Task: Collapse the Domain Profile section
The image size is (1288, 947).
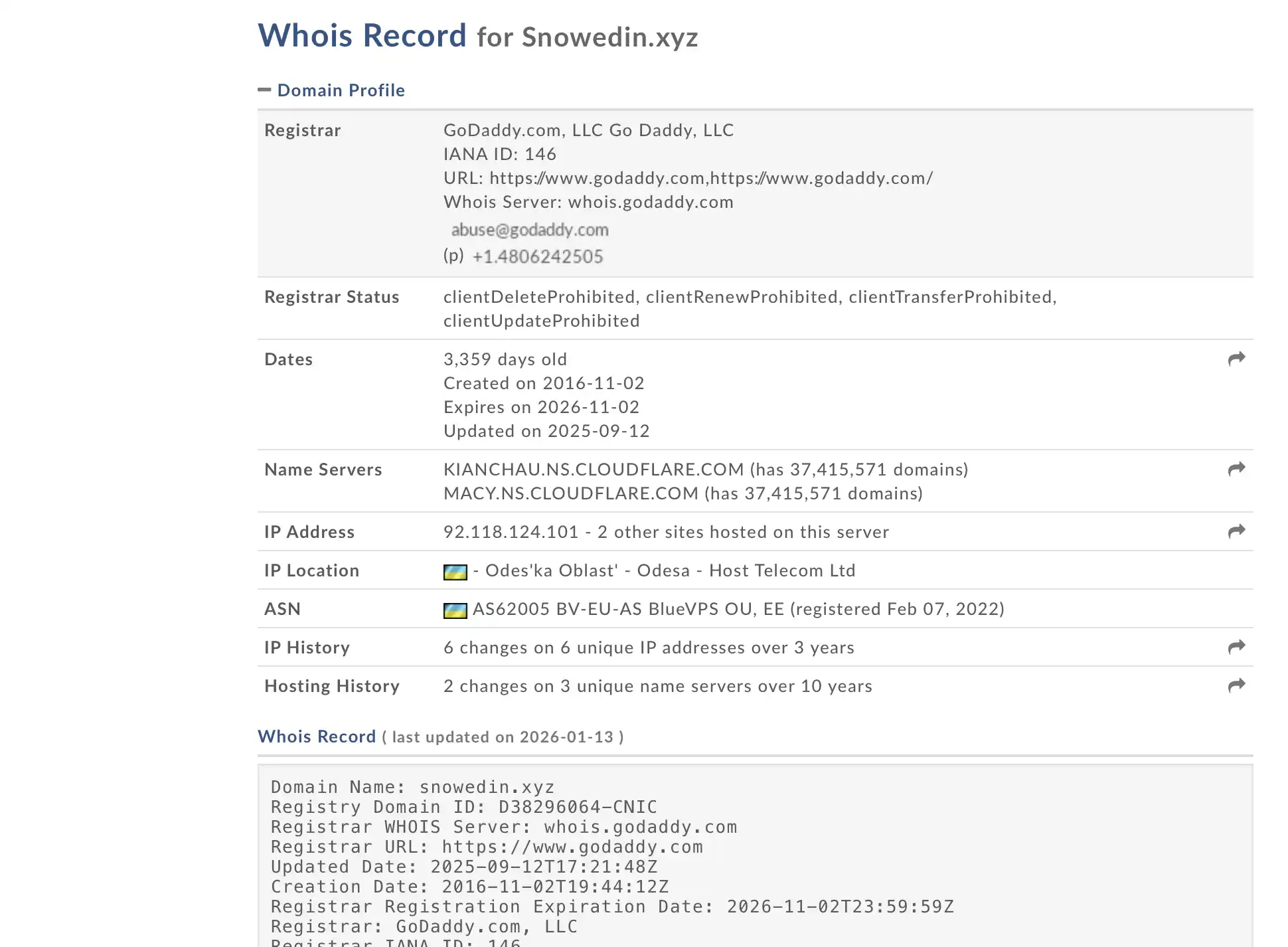Action: click(x=264, y=90)
